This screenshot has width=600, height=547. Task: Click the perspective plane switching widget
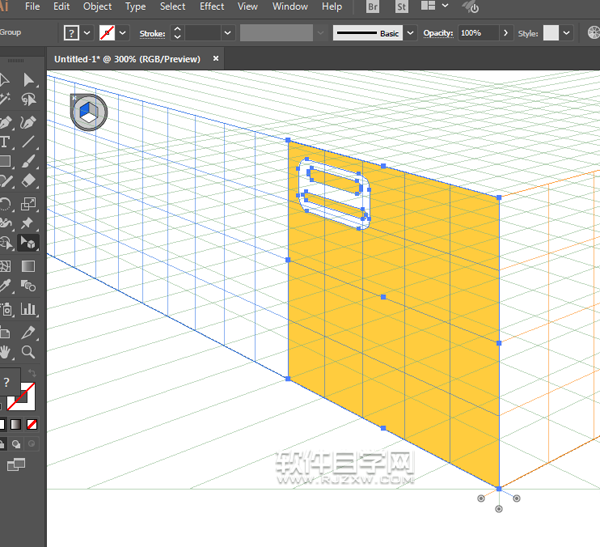tap(88, 111)
